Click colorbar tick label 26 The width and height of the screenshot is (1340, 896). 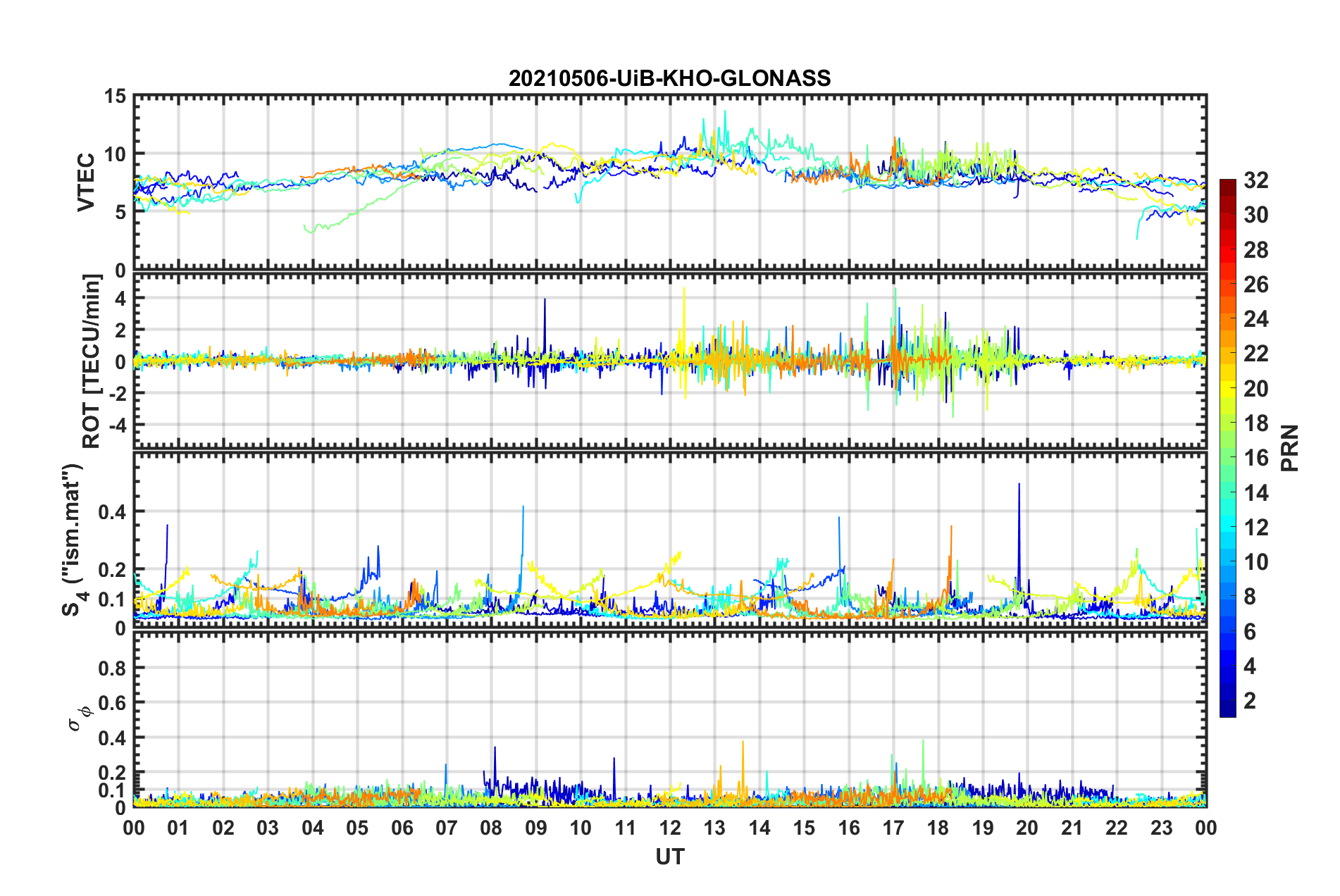click(x=1255, y=285)
